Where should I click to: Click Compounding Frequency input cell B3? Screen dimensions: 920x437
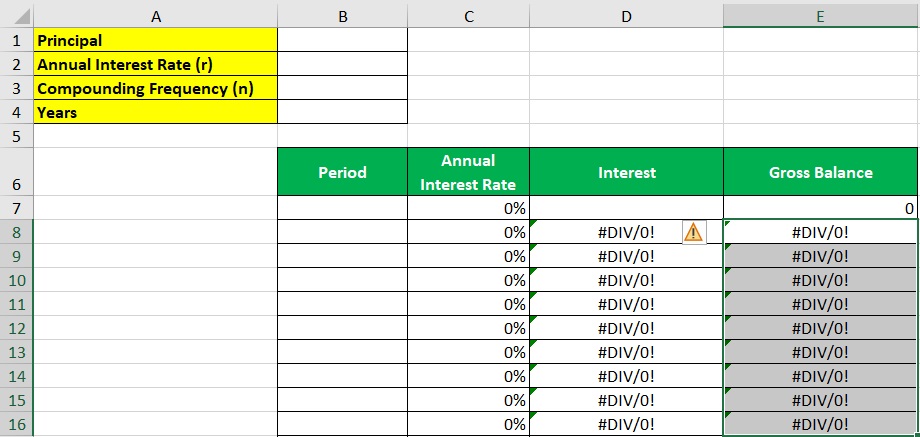(343, 88)
